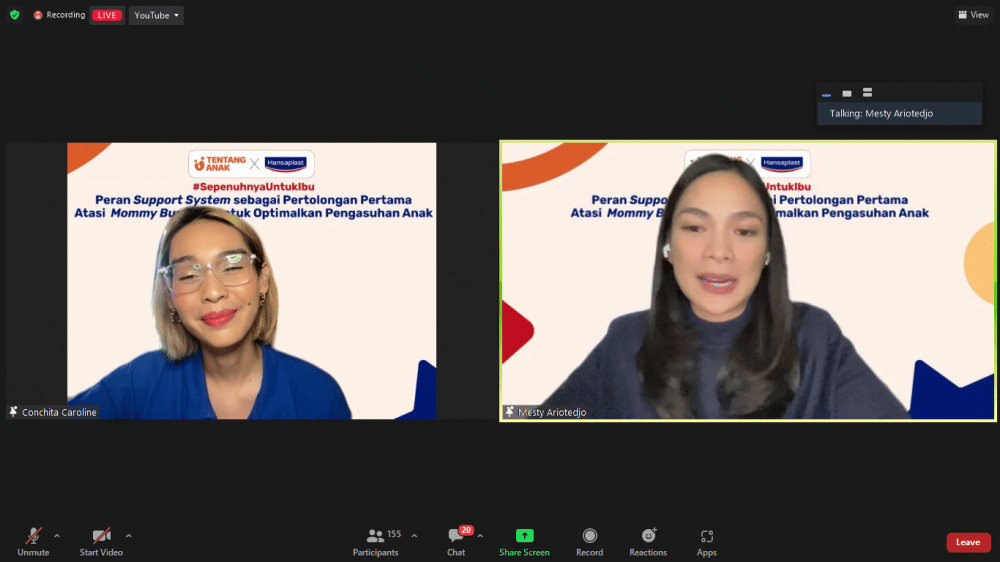Expand chat options arrow
The height and width of the screenshot is (562, 1000).
click(480, 536)
